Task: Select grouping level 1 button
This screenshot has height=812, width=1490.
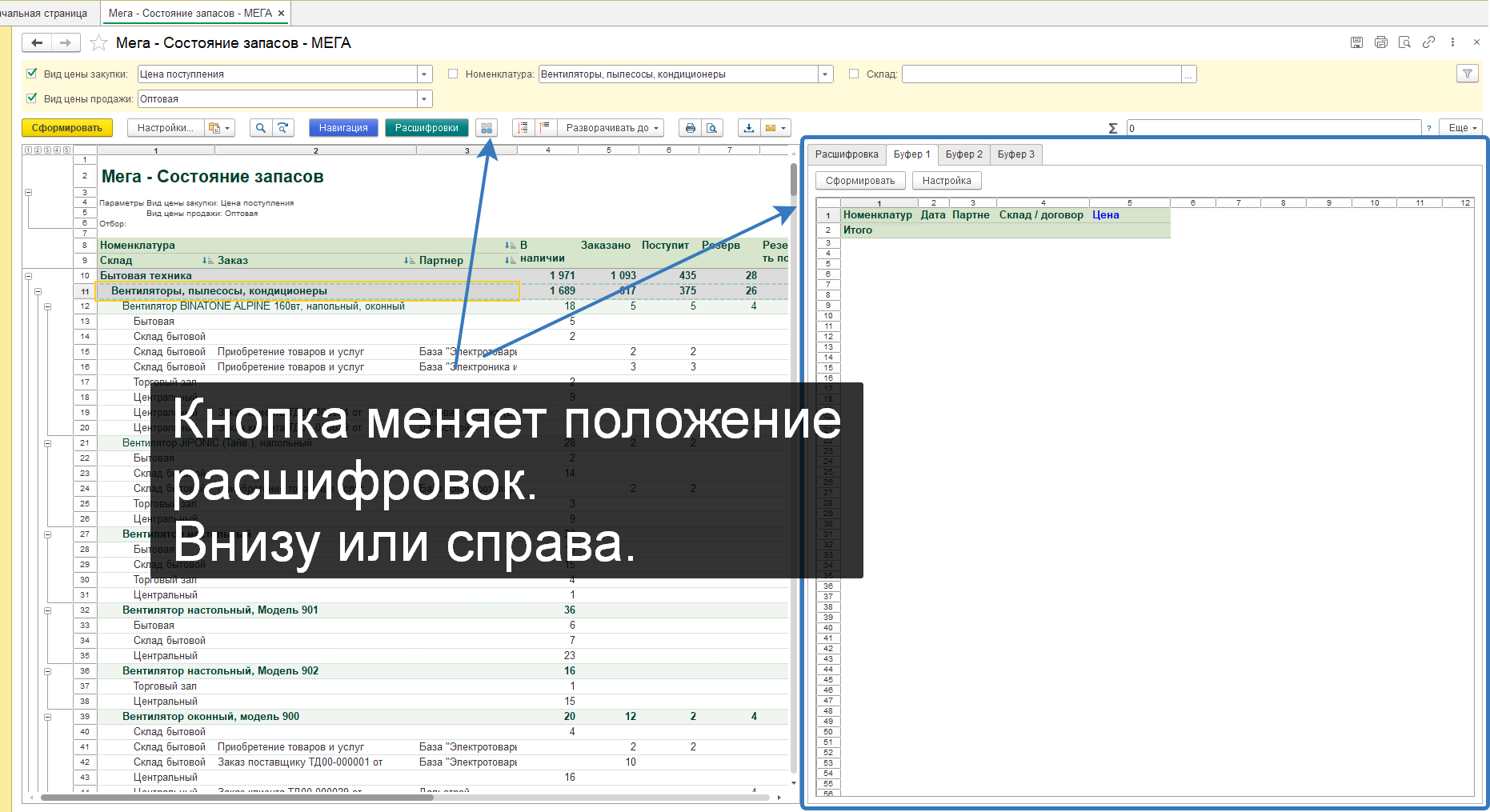Action: [29, 150]
